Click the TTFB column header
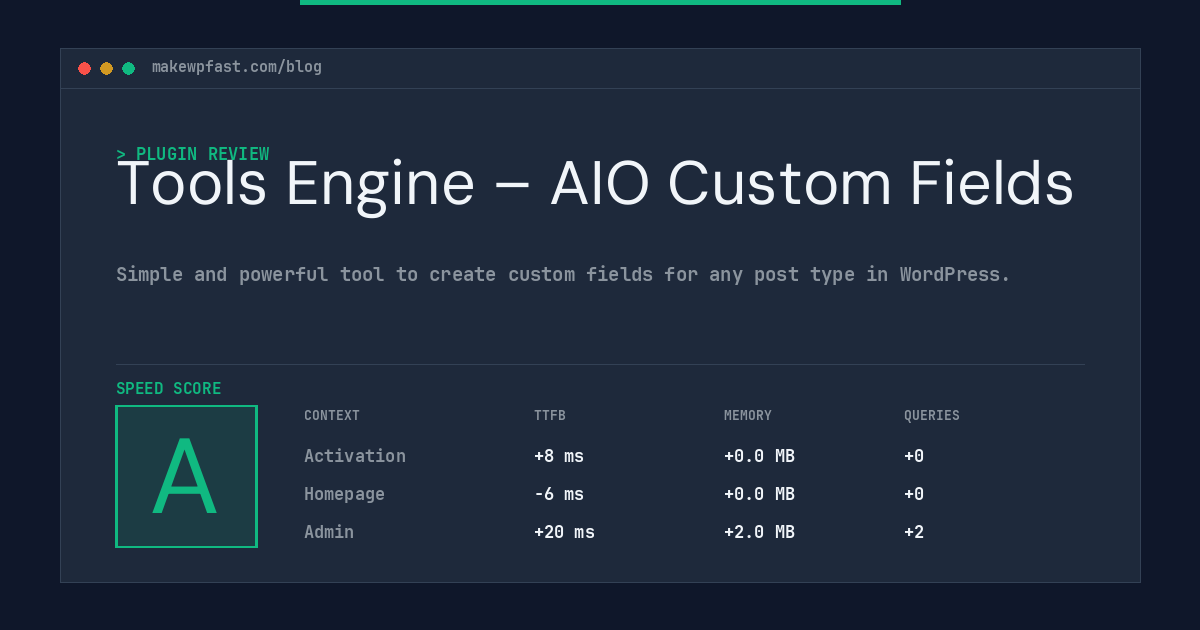 point(550,415)
